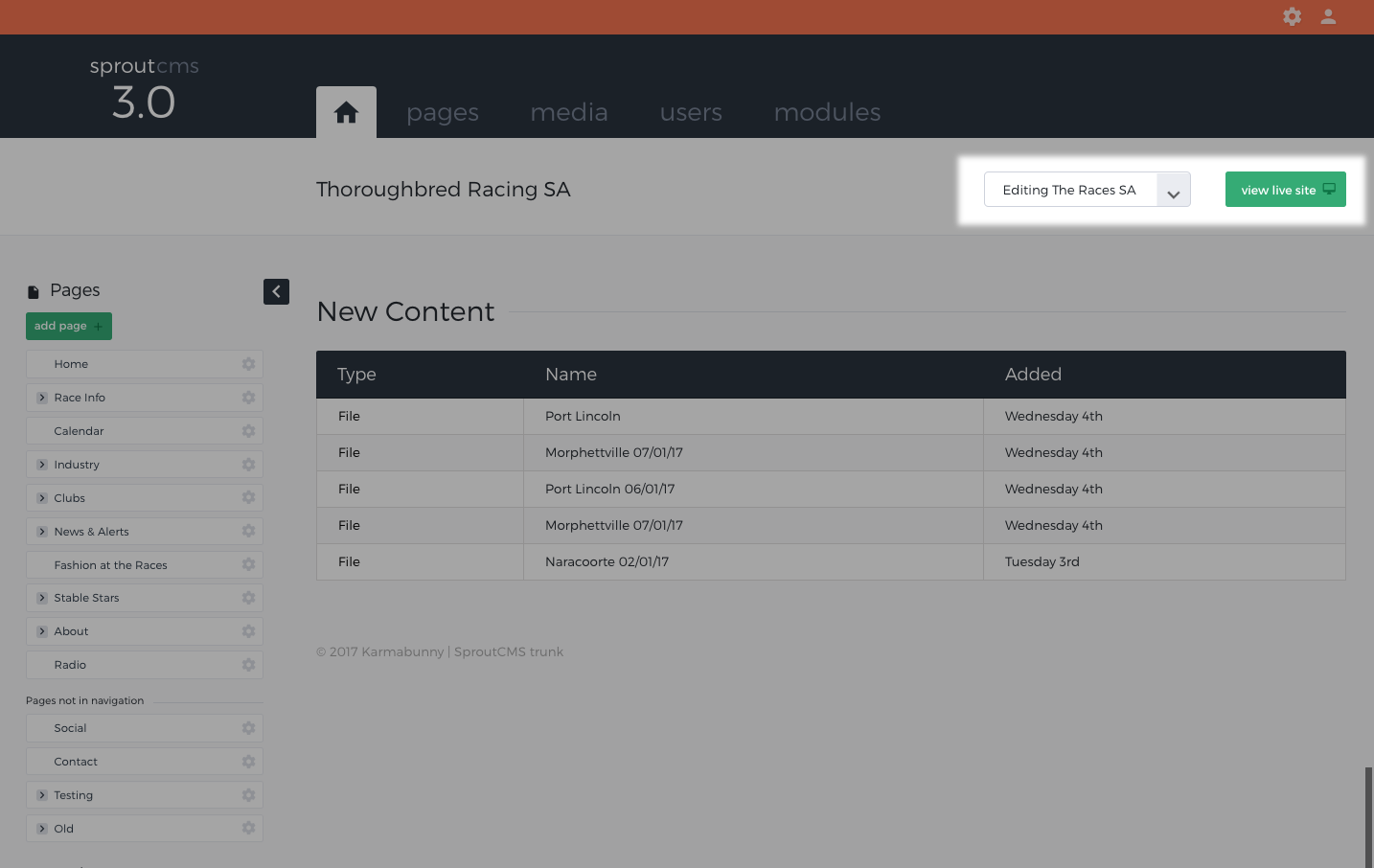Open the user account icon
1374x868 pixels.
point(1328,16)
